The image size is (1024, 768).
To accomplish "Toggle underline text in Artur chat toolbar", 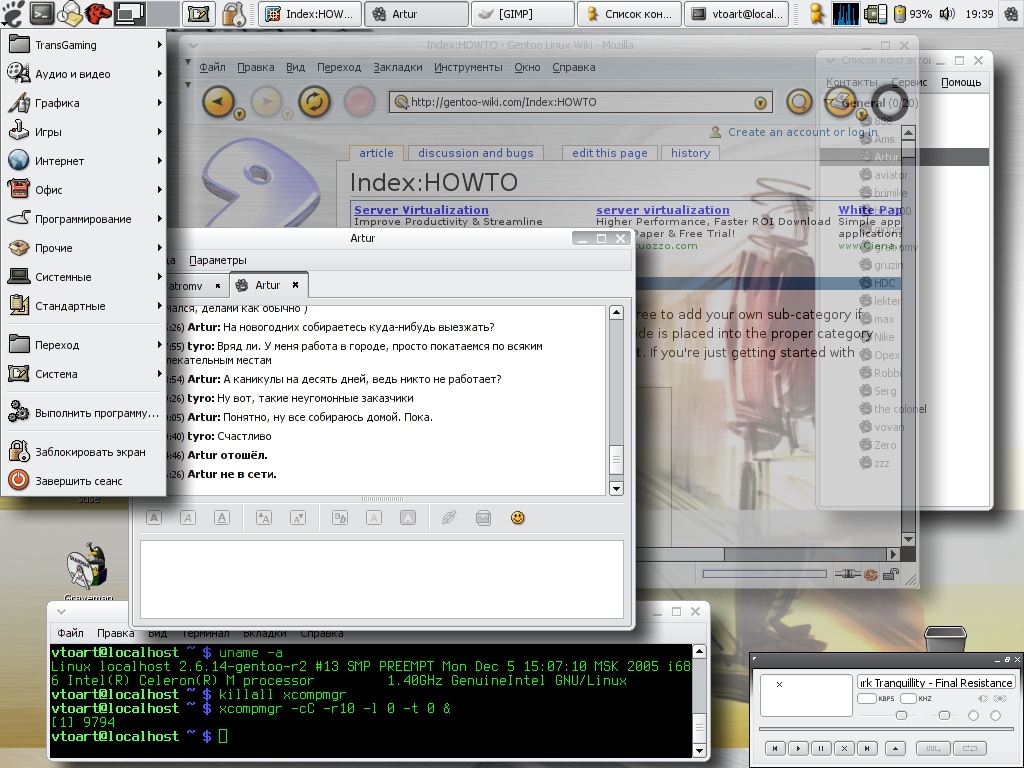I will (222, 518).
